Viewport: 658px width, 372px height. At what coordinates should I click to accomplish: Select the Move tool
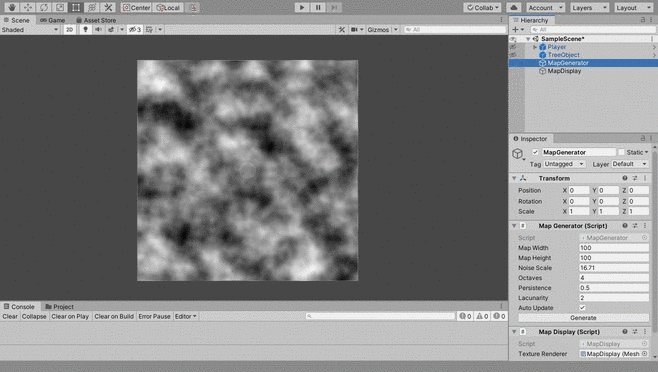tap(28, 8)
